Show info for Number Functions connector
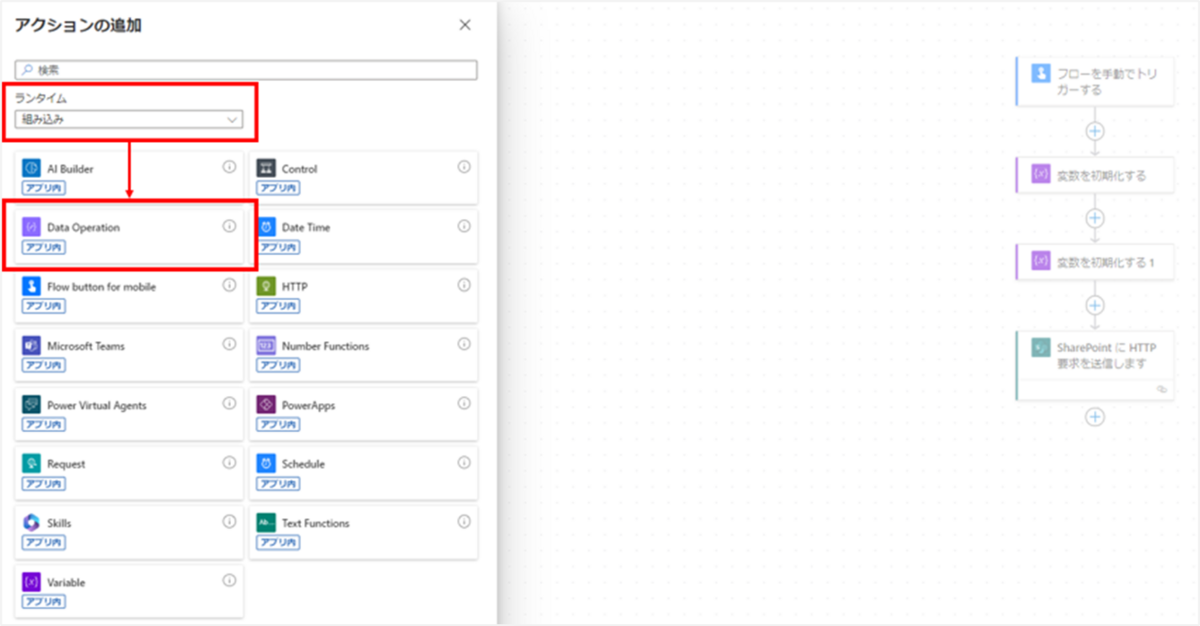This screenshot has height=626, width=1200. point(464,344)
